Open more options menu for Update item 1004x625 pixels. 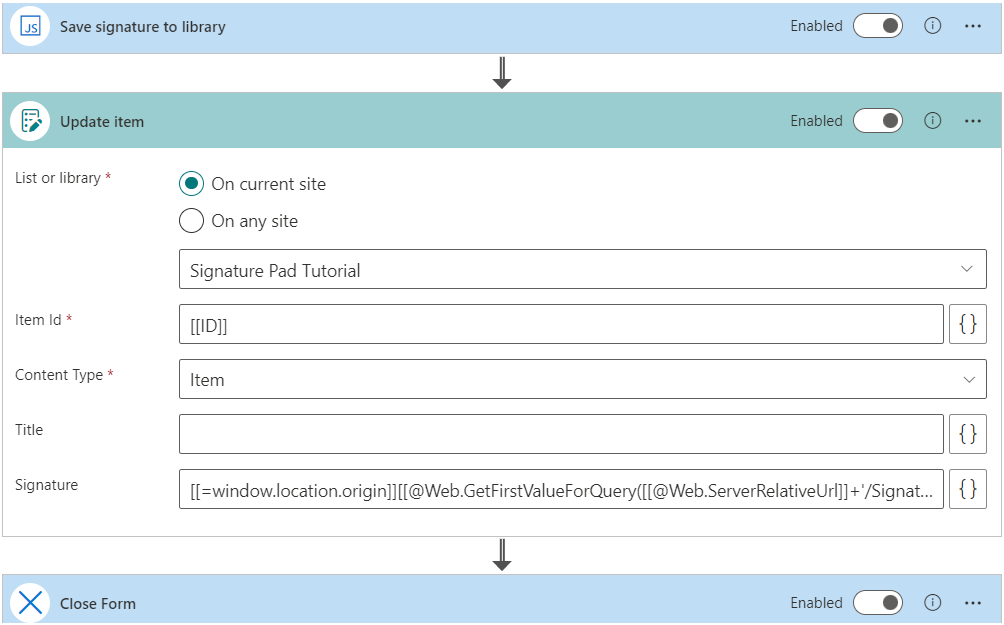tap(973, 121)
